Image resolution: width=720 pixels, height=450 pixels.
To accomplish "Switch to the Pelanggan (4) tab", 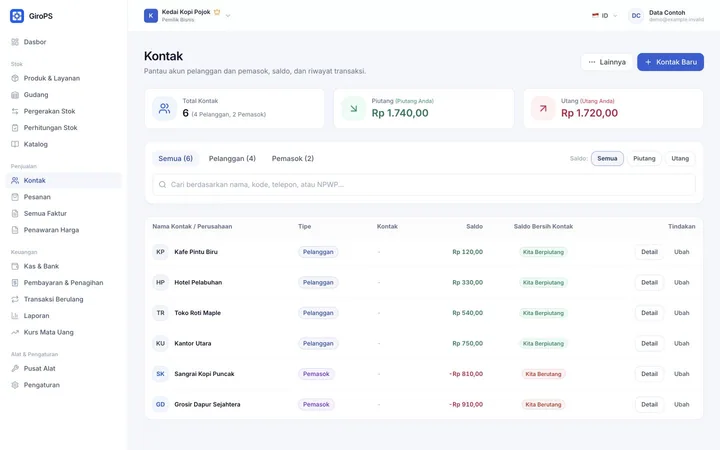I will [232, 158].
